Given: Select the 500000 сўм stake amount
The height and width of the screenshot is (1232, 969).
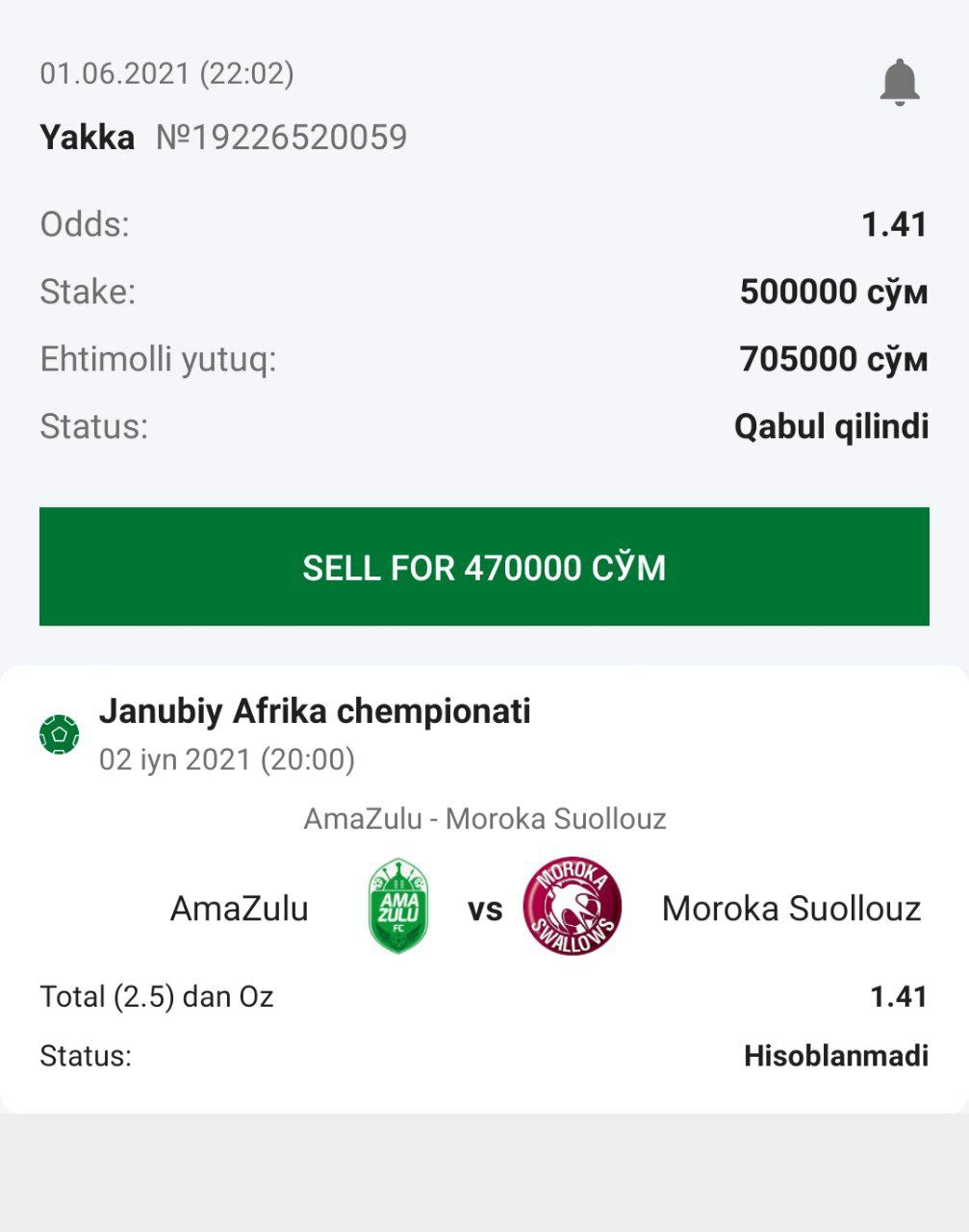Looking at the screenshot, I should pos(833,292).
